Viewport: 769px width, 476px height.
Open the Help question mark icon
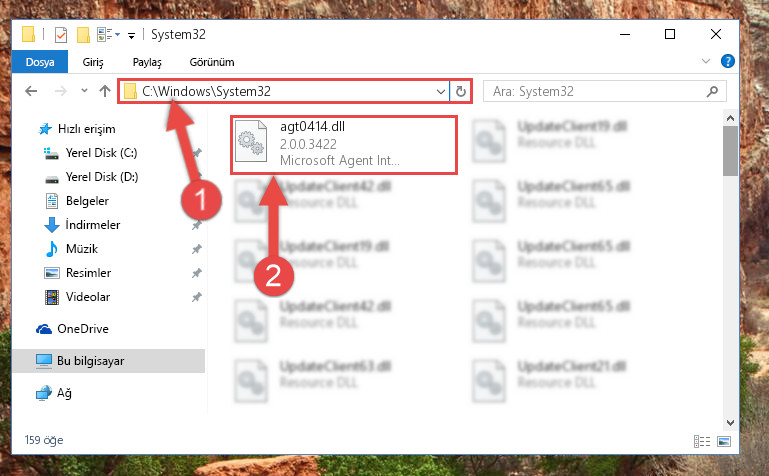tap(727, 61)
